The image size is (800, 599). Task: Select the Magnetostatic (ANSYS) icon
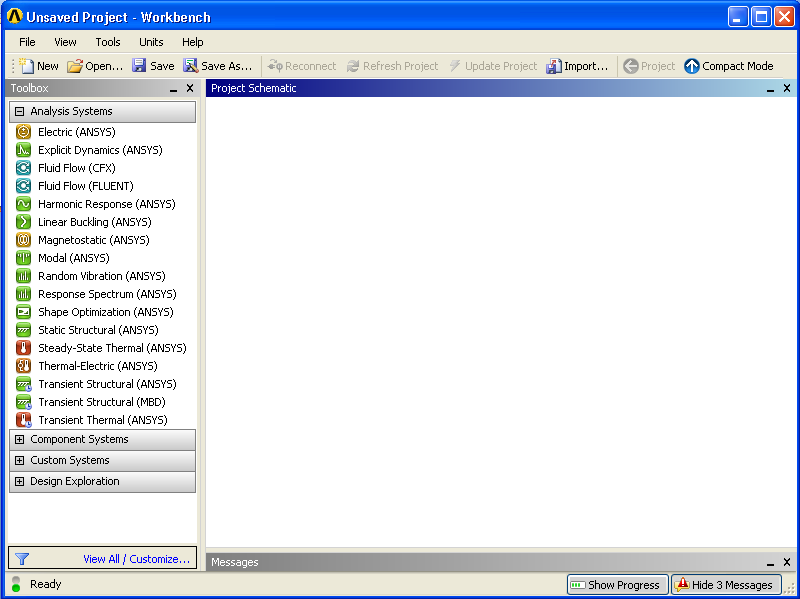(x=23, y=240)
